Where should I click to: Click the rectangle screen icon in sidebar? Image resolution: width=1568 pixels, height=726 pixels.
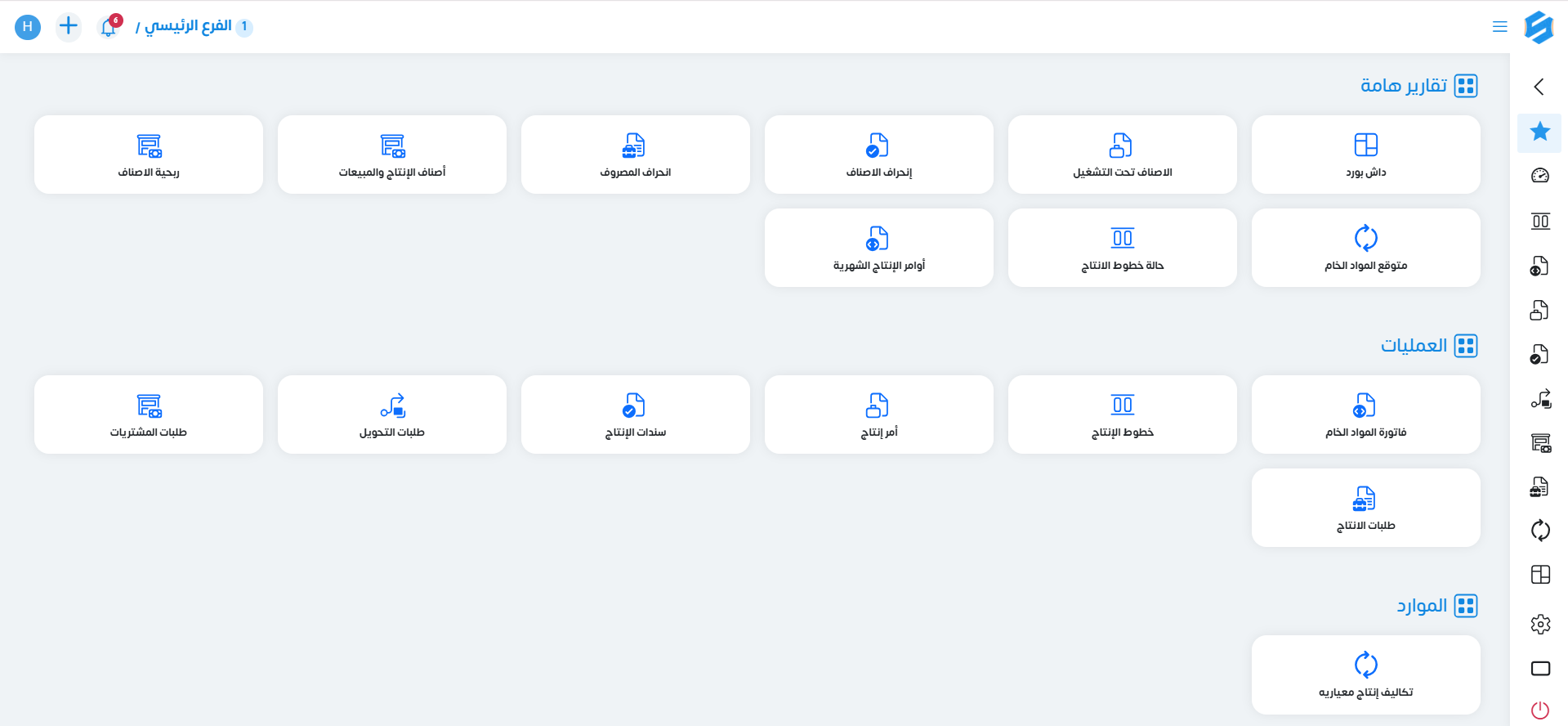coord(1539,669)
